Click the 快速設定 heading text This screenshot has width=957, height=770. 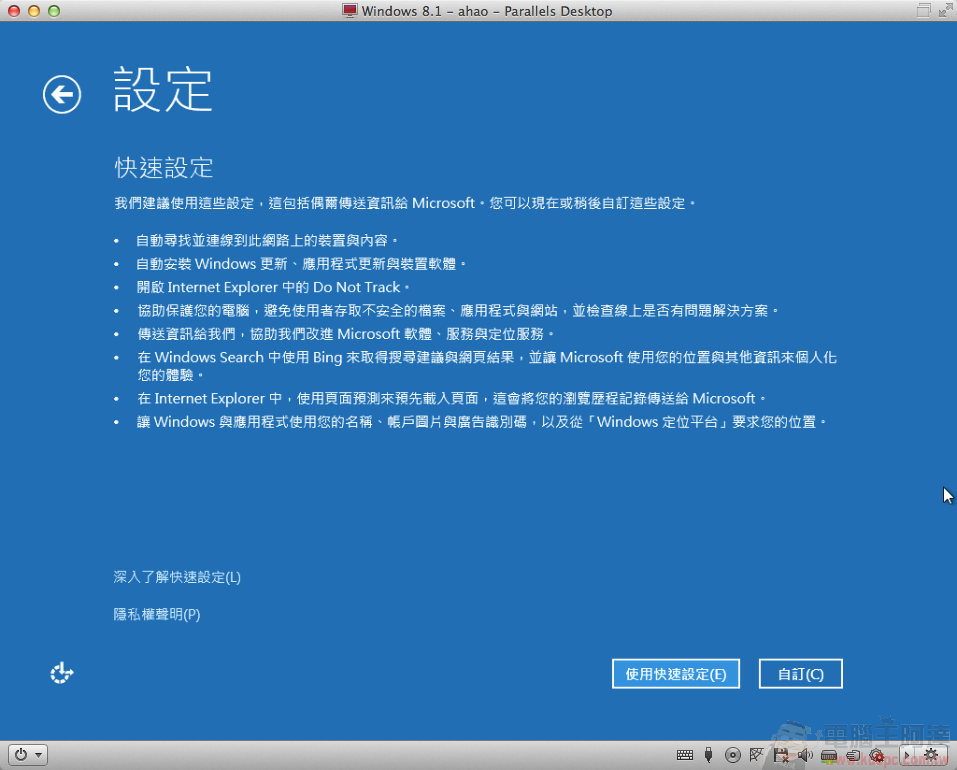(x=164, y=168)
